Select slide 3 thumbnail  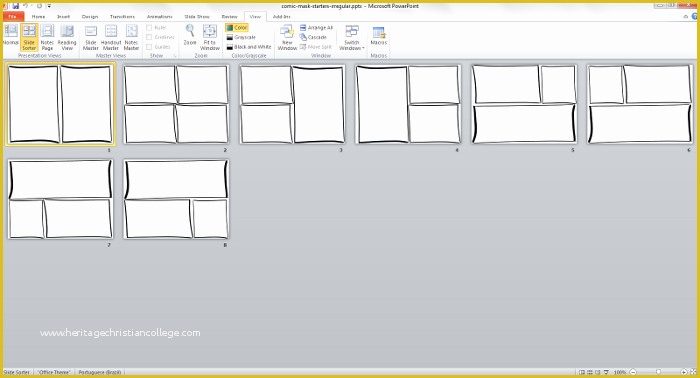click(292, 104)
